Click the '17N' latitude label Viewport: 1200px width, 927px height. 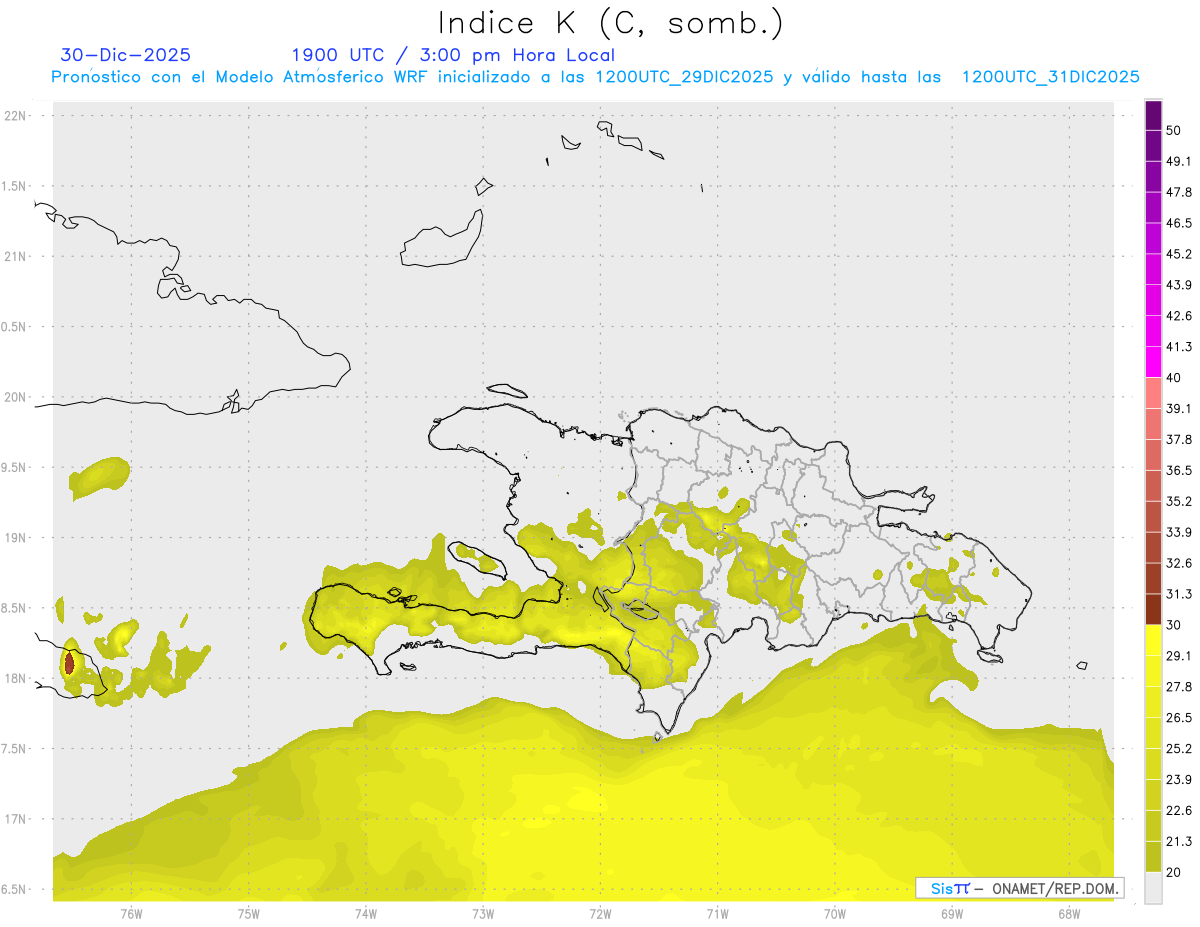coord(16,819)
